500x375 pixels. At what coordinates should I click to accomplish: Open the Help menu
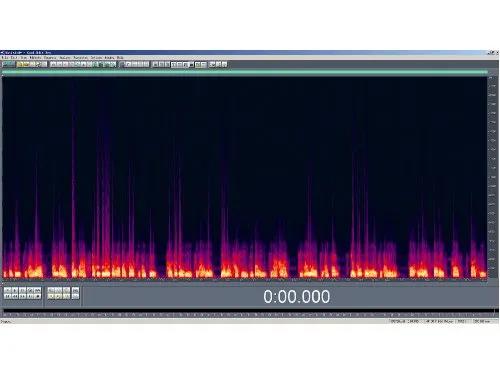120,58
